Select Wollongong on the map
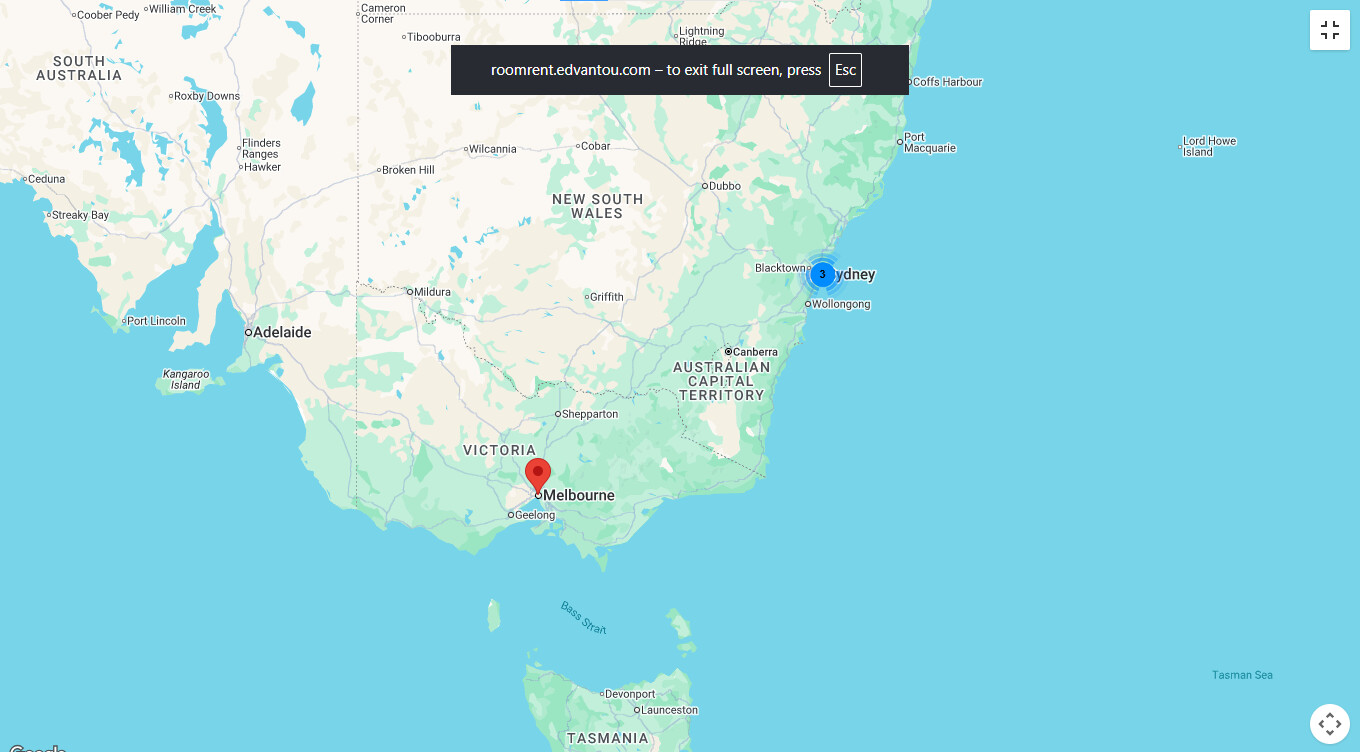 tap(840, 304)
